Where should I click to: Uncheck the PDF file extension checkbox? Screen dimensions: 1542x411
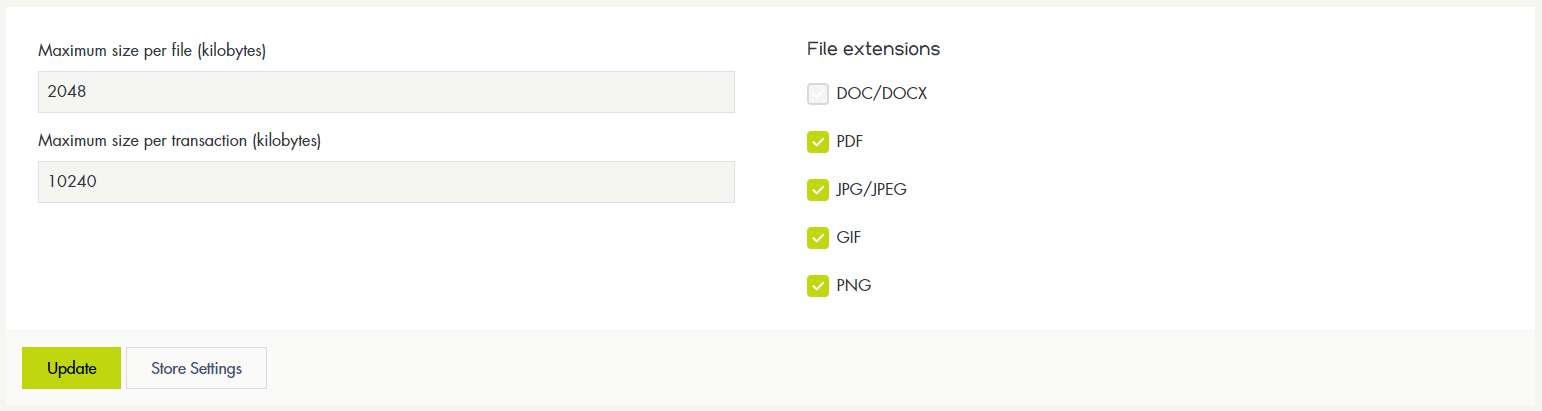click(818, 142)
